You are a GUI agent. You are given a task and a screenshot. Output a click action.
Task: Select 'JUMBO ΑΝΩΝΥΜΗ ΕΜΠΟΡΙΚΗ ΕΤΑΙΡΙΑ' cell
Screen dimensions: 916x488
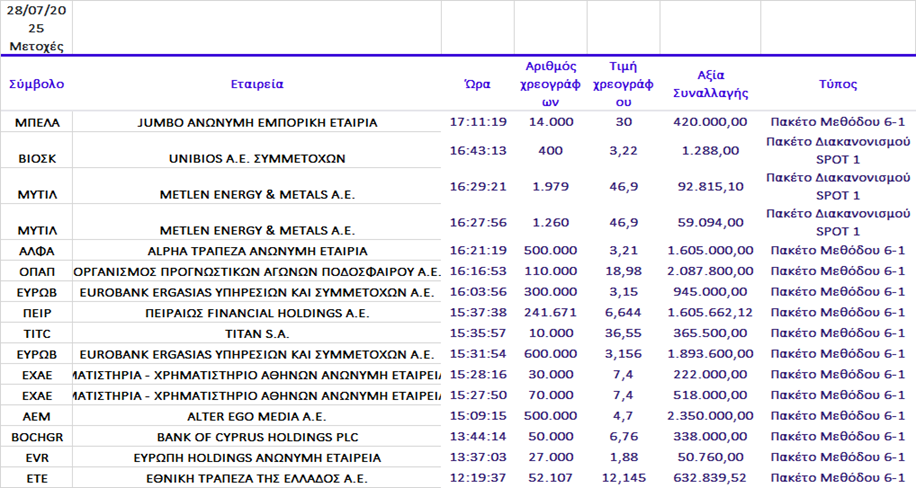[x=257, y=123]
